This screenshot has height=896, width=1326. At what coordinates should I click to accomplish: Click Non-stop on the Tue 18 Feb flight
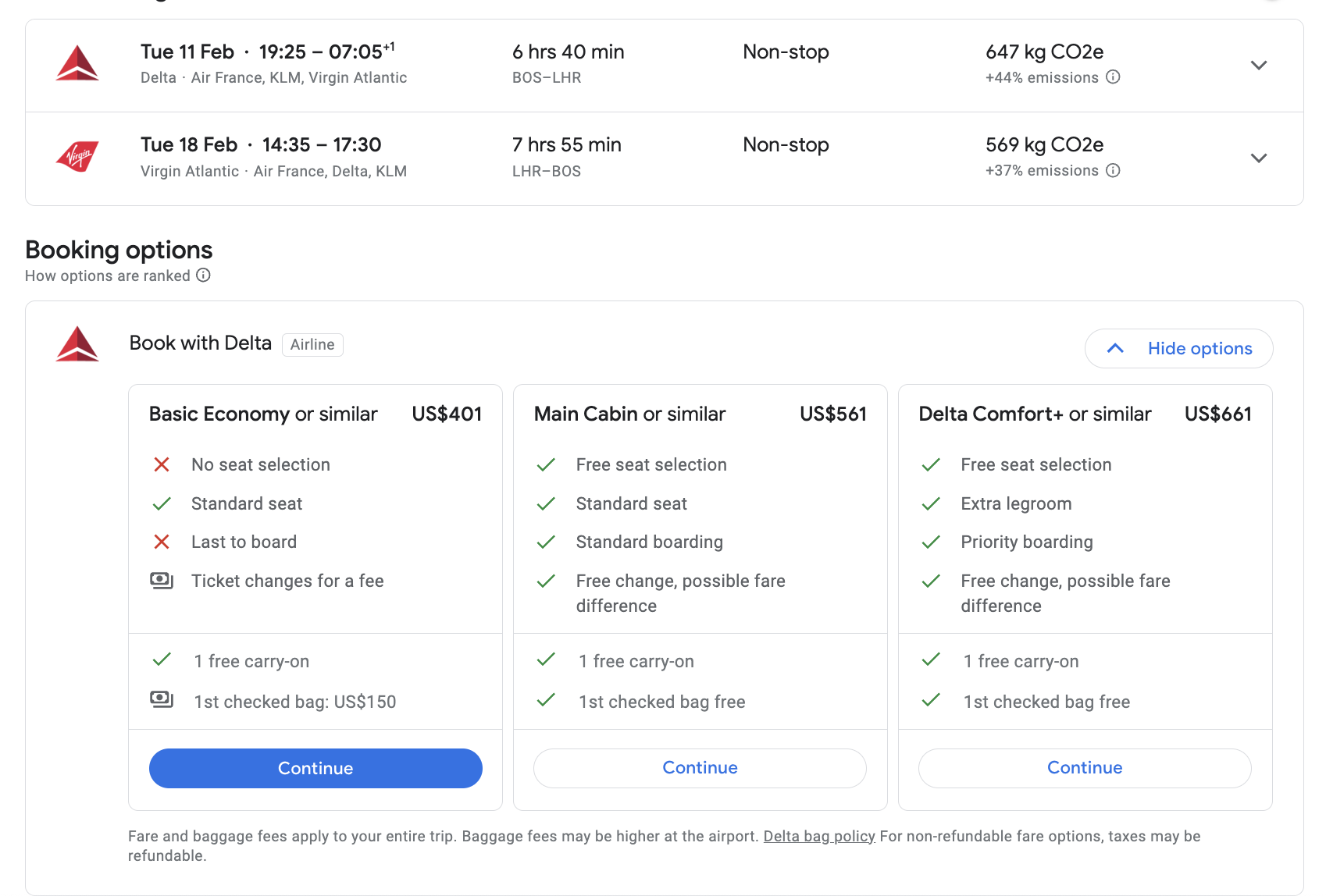point(786,144)
